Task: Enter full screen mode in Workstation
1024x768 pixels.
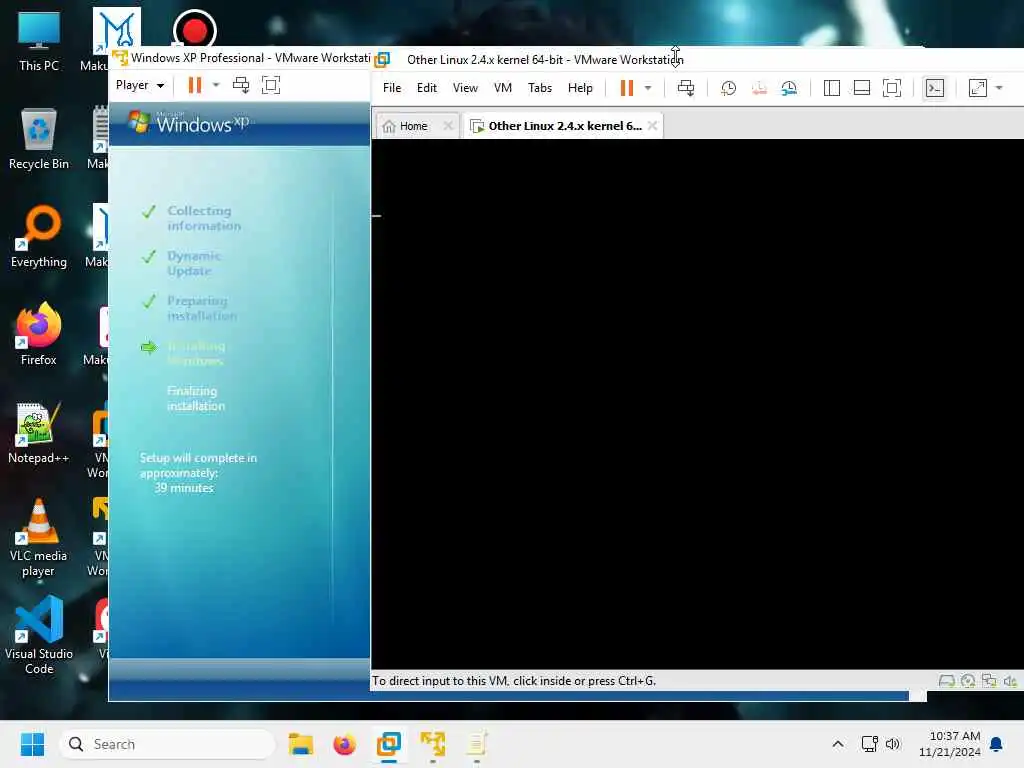Action: (891, 88)
